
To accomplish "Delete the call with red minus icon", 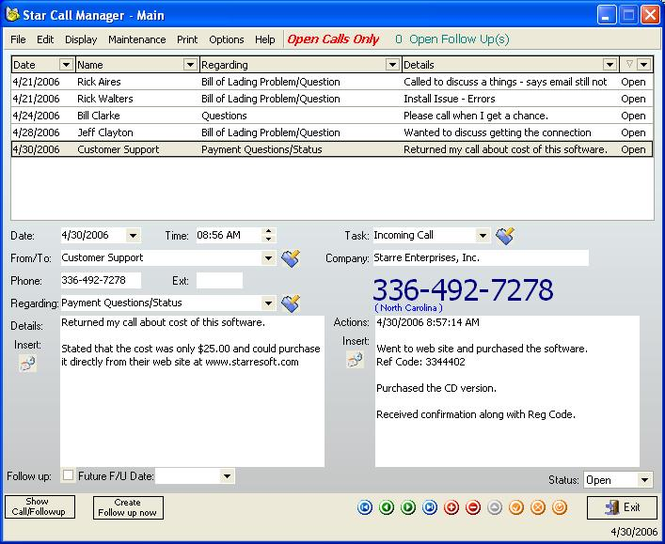I will click(x=473, y=508).
